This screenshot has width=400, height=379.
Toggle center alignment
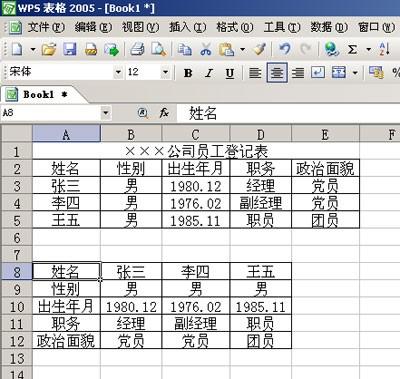277,72
